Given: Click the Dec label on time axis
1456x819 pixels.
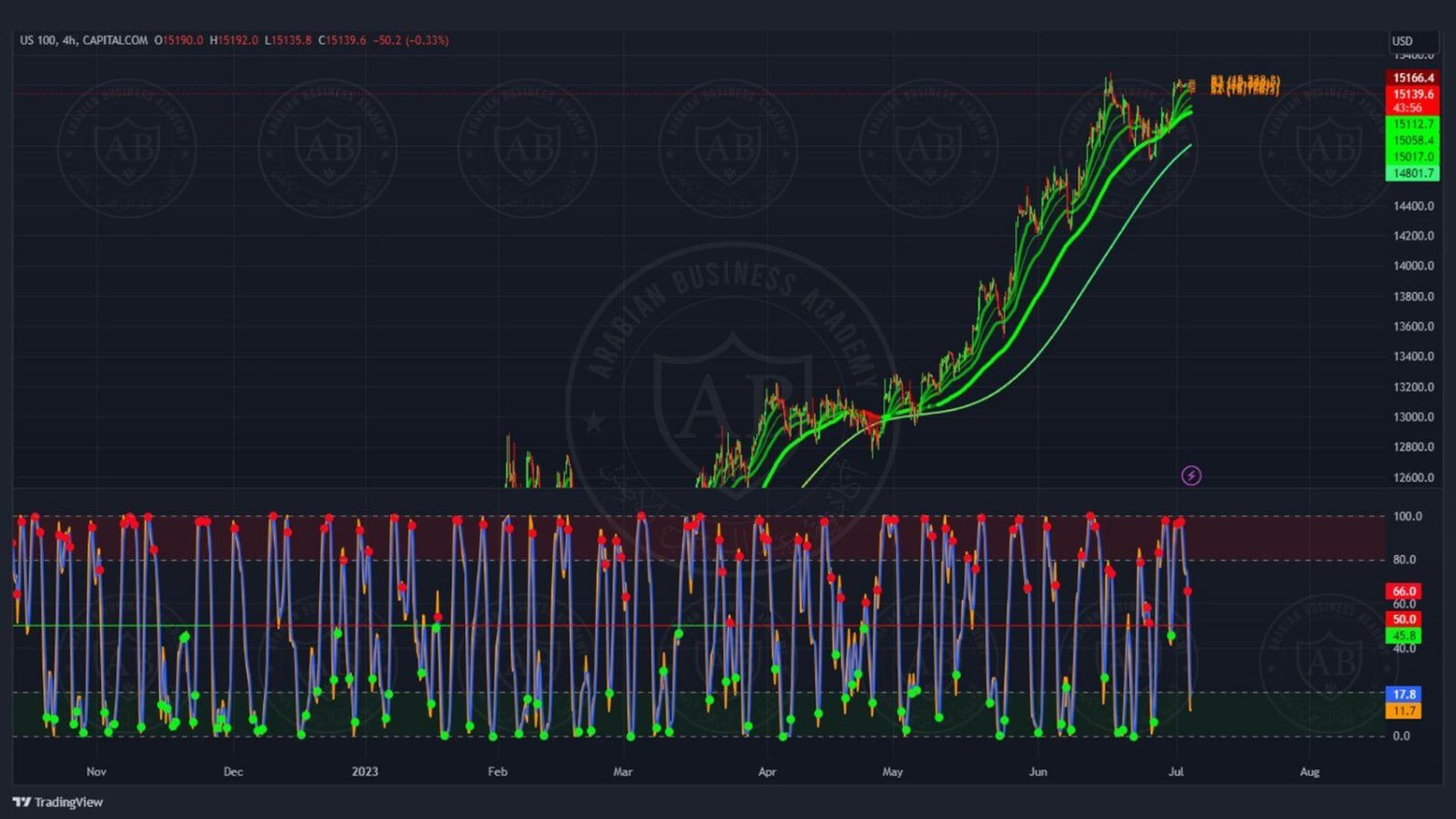Looking at the screenshot, I should click(233, 771).
